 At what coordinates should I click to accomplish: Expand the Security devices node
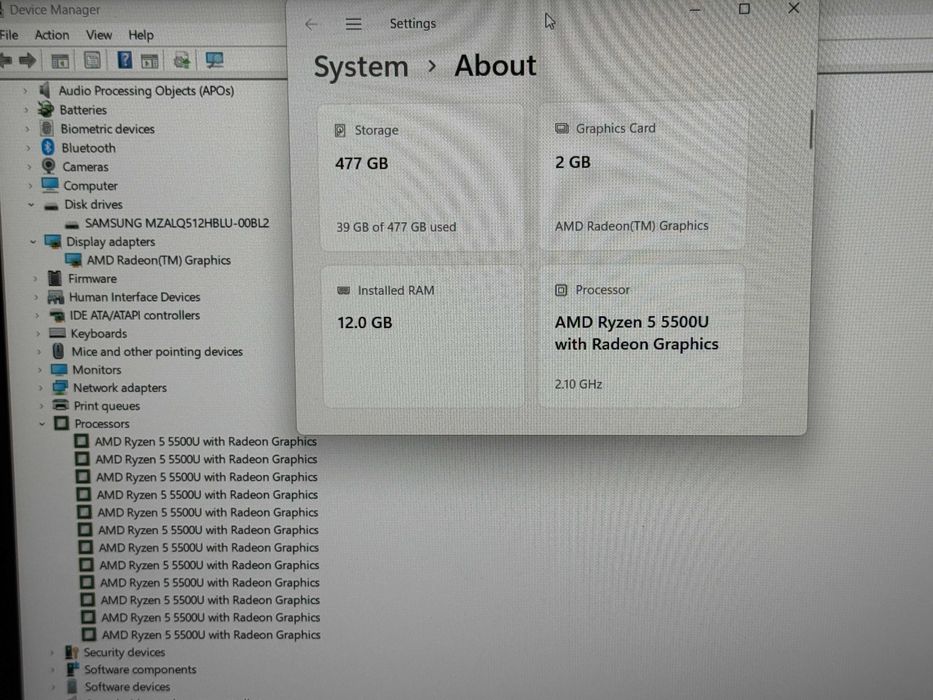click(52, 653)
